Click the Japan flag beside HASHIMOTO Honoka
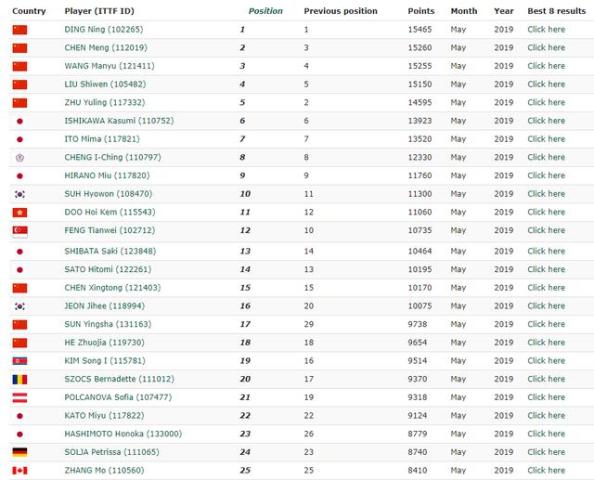This screenshot has width=594, height=480. coord(20,434)
